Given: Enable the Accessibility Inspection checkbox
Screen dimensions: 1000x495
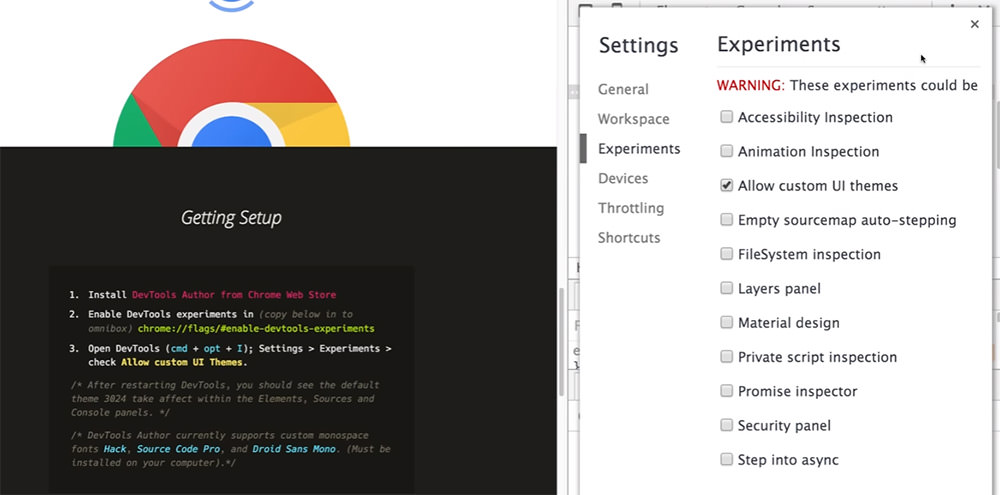Looking at the screenshot, I should coord(726,117).
